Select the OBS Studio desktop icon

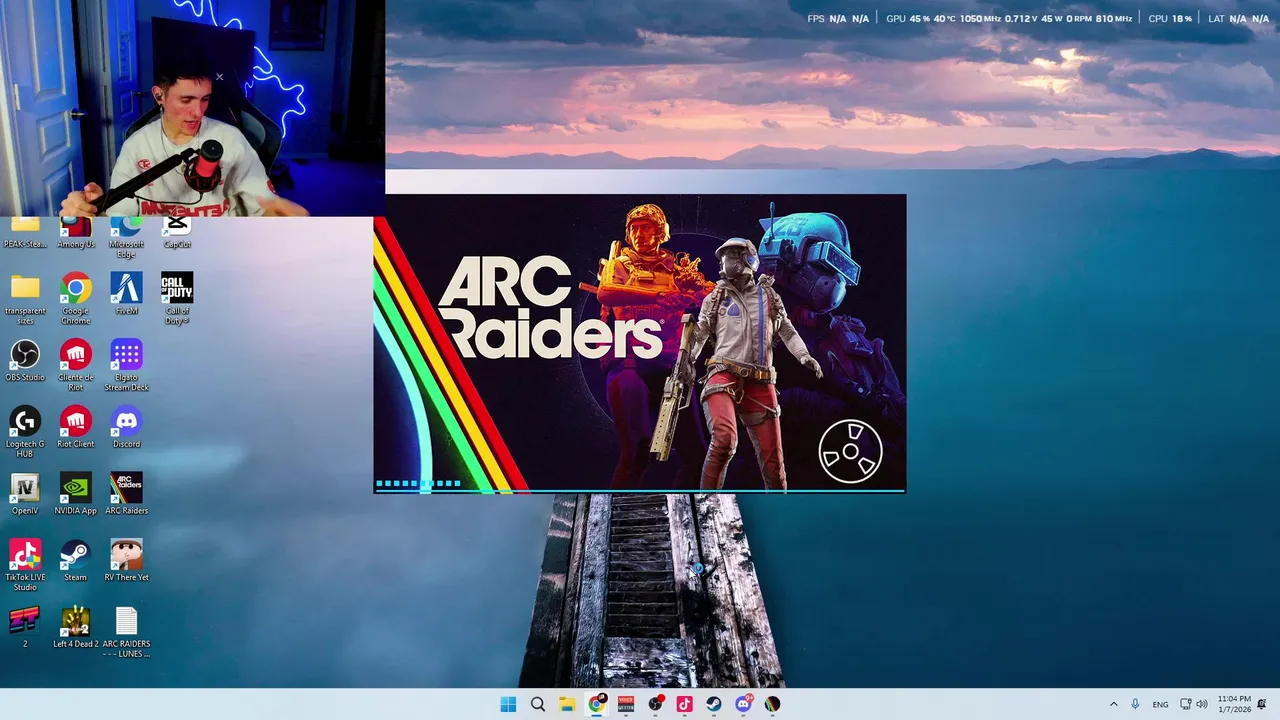25,361
